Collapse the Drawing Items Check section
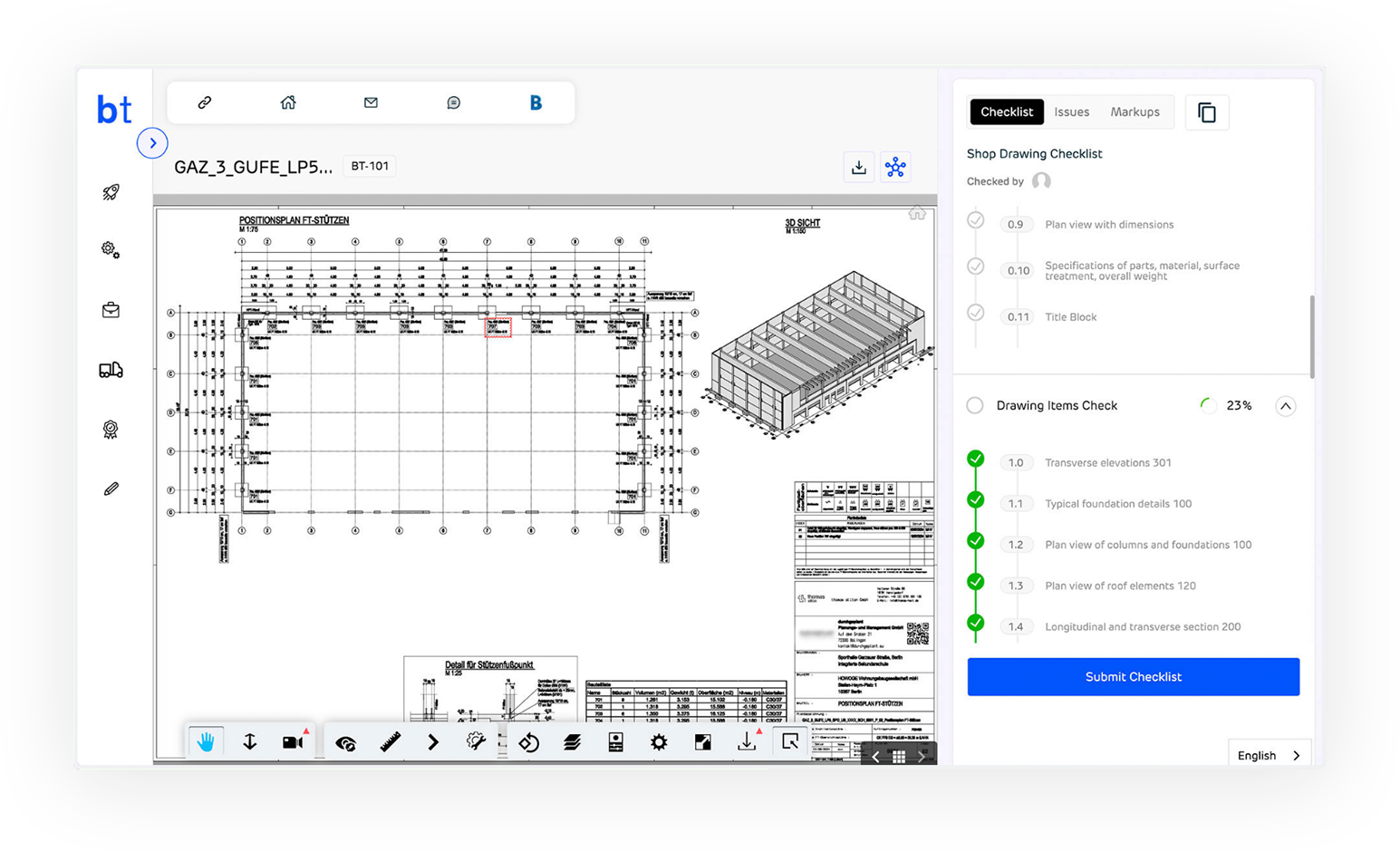 (1285, 406)
